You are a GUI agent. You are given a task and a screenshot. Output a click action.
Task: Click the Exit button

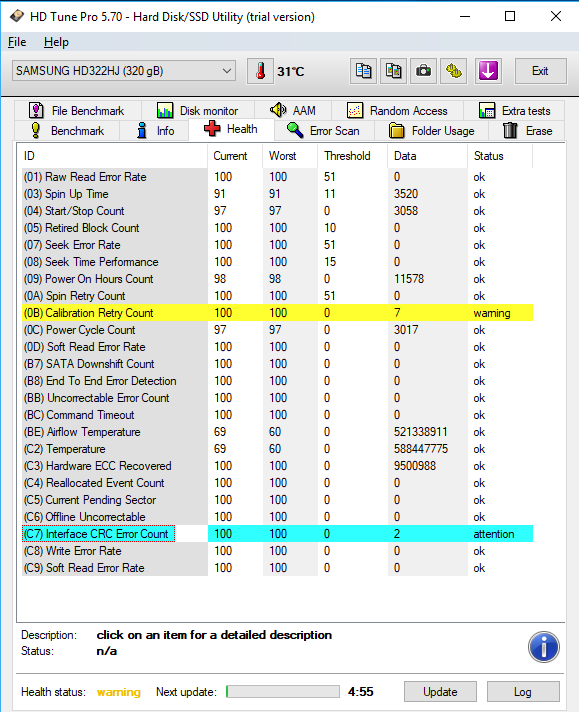coord(540,71)
